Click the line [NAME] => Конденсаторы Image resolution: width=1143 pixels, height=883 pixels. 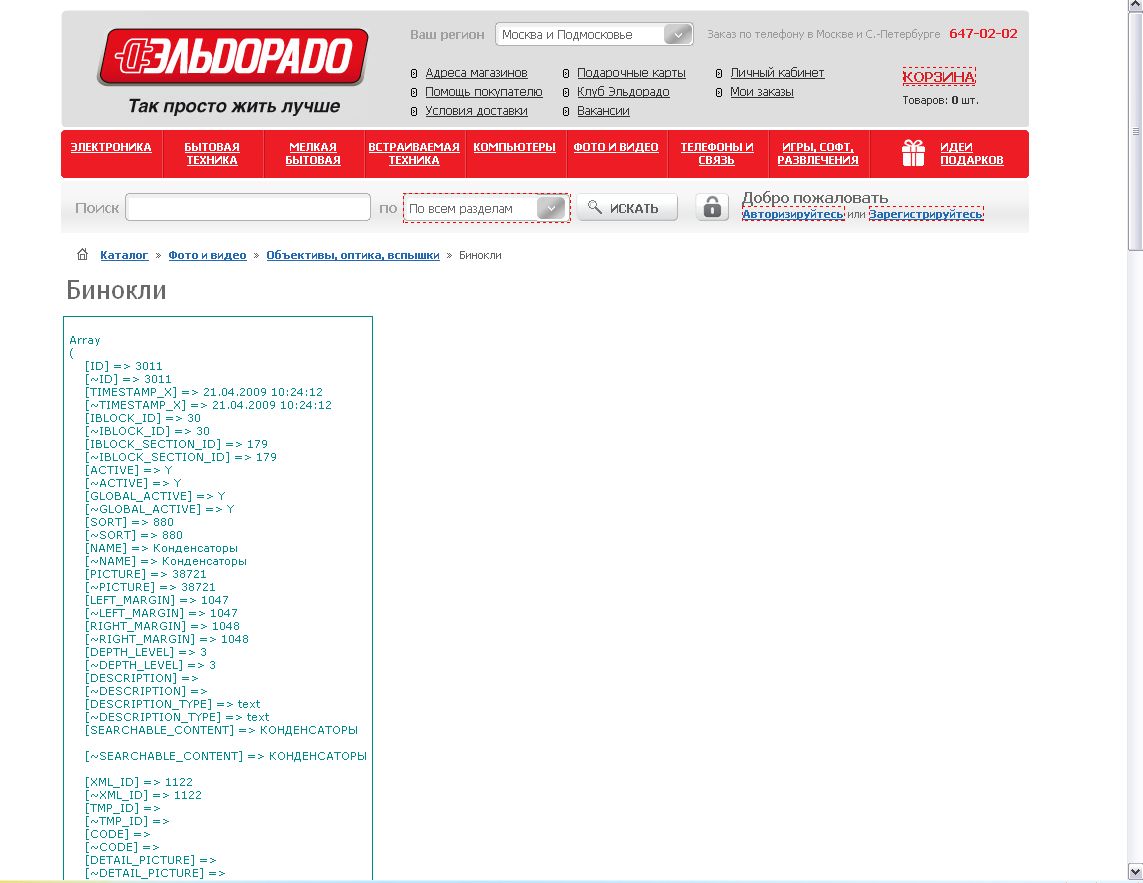tap(161, 548)
